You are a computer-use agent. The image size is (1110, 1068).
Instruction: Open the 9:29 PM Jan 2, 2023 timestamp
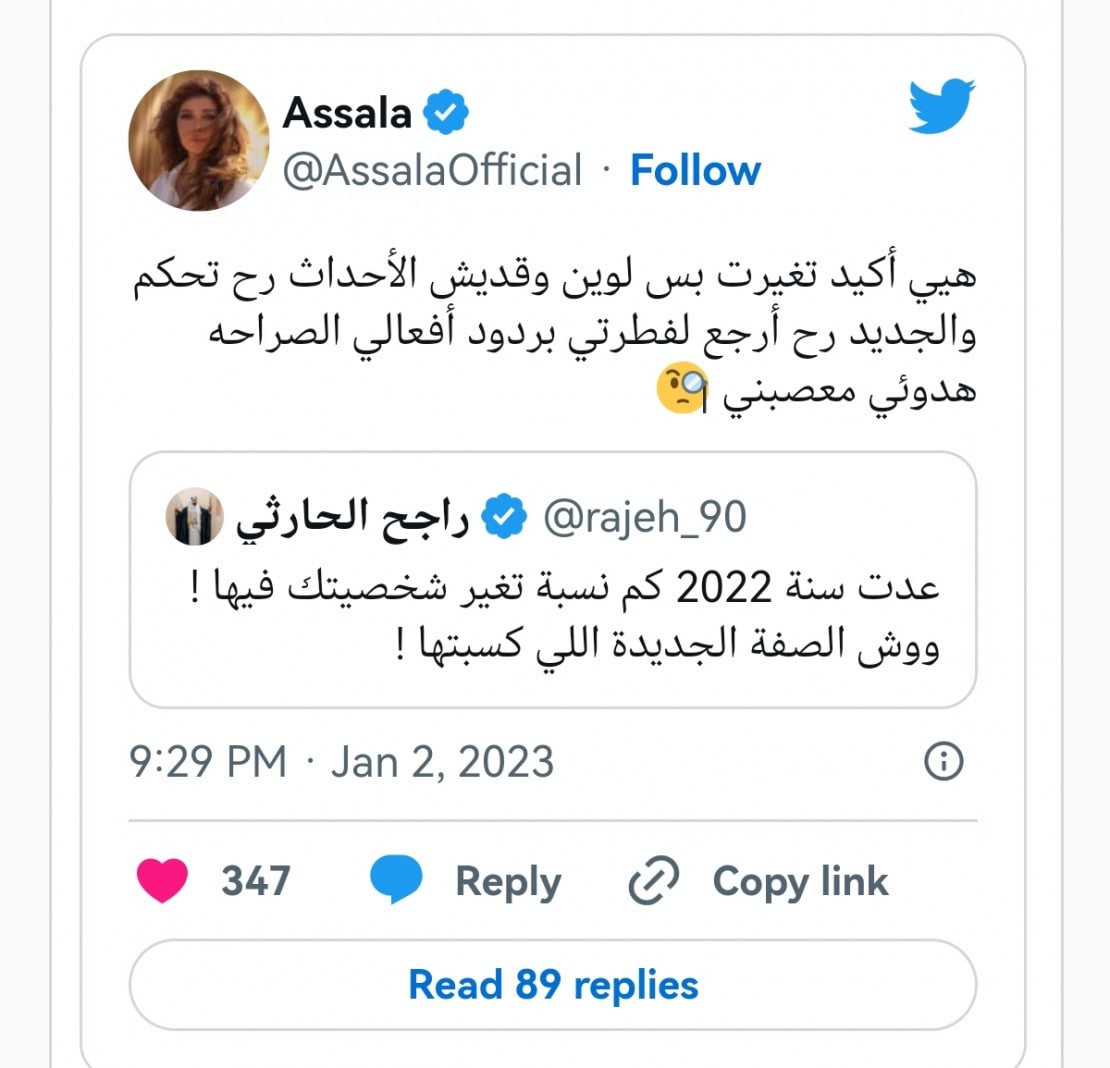pyautogui.click(x=341, y=762)
